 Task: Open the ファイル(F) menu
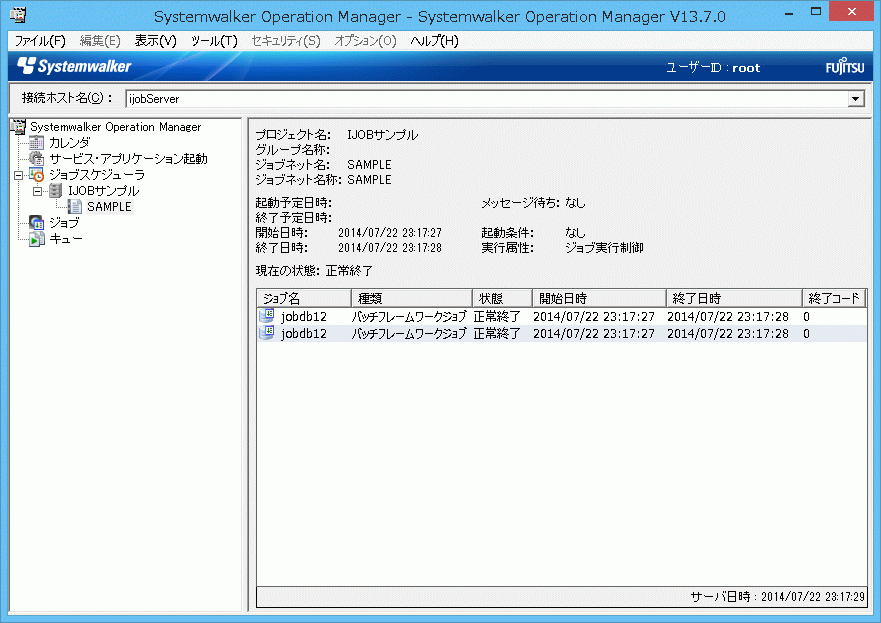pos(40,41)
